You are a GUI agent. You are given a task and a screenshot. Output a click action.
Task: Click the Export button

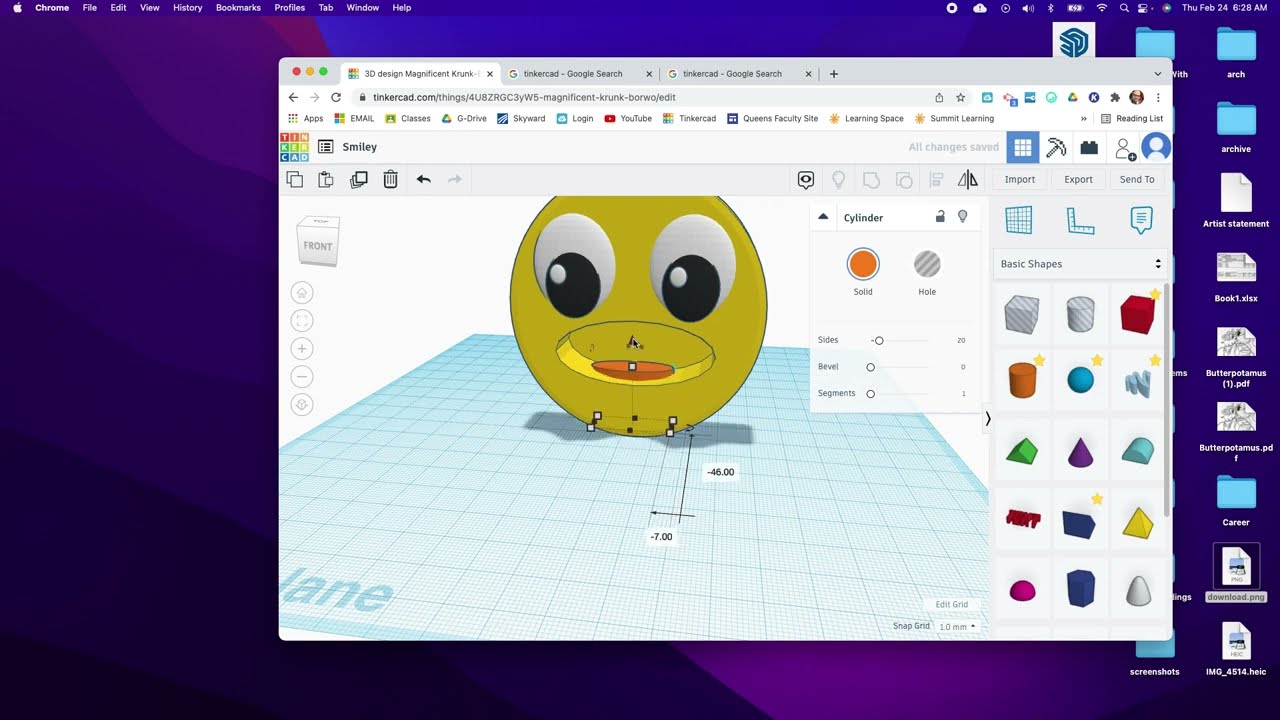[1078, 179]
